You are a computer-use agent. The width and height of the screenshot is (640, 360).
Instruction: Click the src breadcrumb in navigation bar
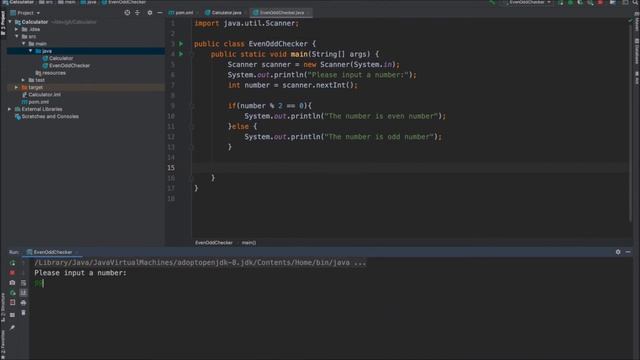[x=46, y=2]
